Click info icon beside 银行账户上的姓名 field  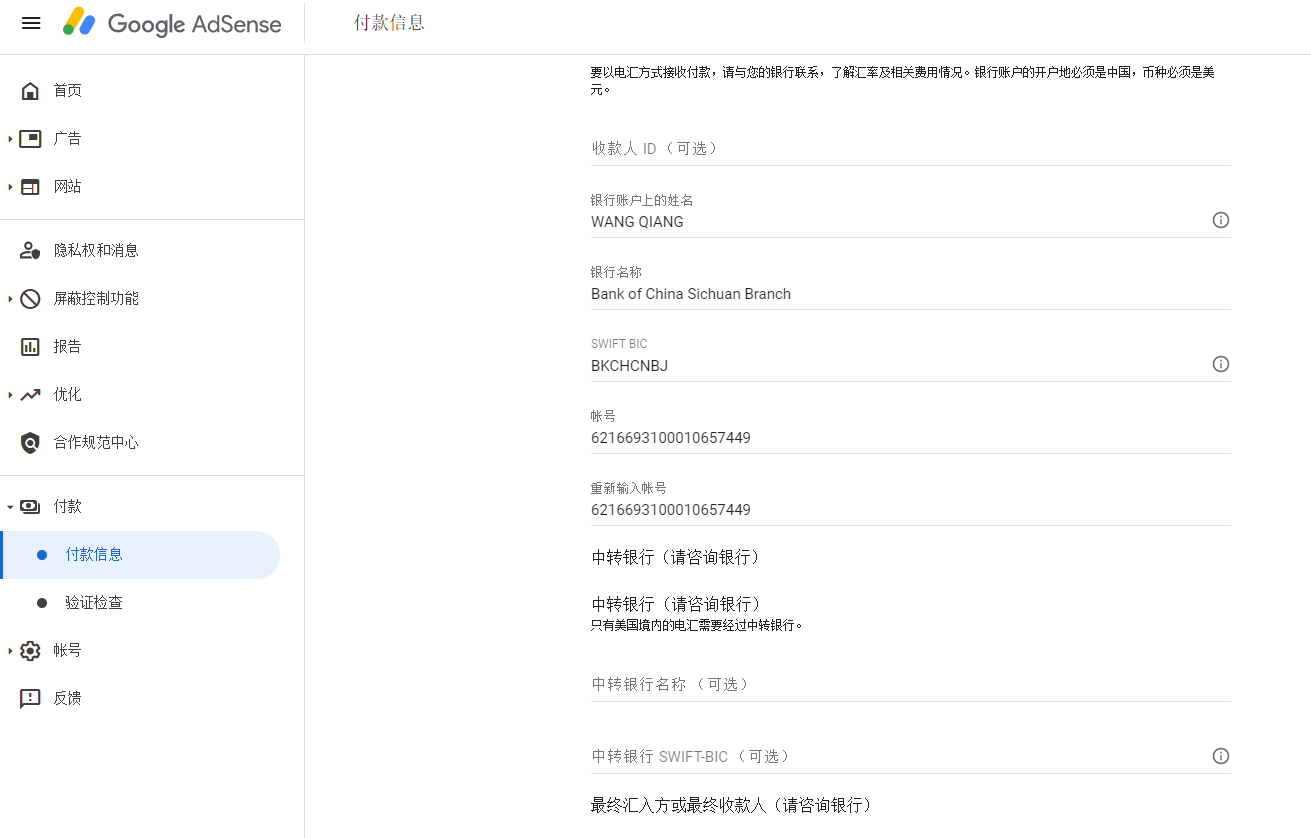coord(1220,220)
